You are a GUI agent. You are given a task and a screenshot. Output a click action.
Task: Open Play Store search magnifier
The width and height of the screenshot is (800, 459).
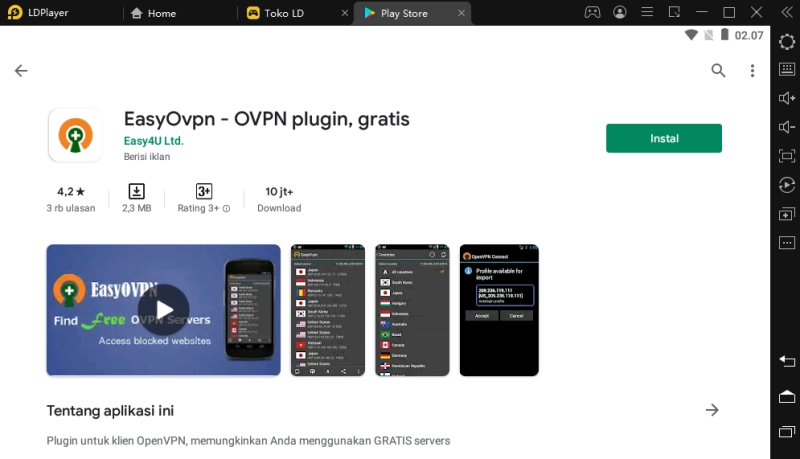point(718,70)
